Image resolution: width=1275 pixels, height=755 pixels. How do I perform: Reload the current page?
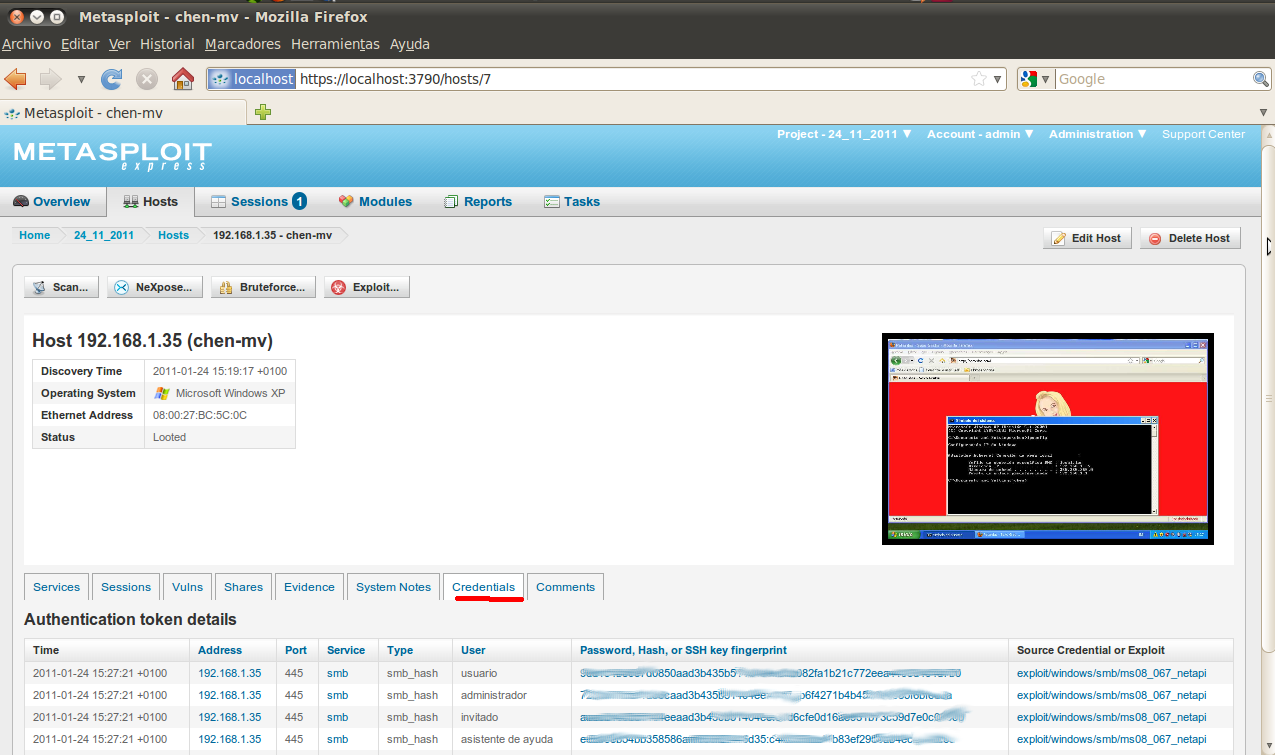coord(111,78)
